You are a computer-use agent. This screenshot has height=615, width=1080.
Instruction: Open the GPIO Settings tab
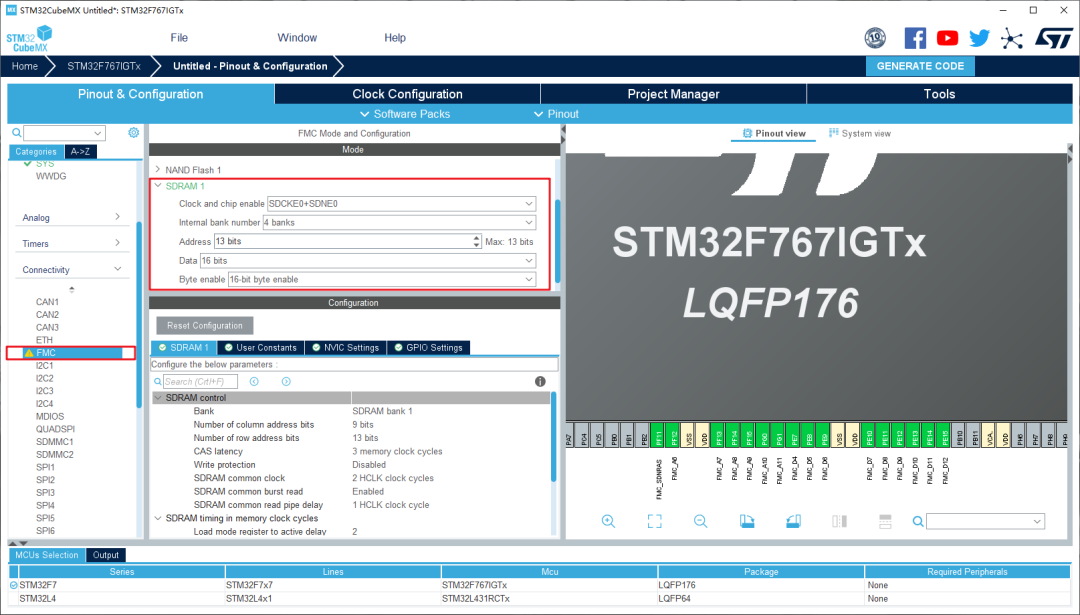pos(428,348)
